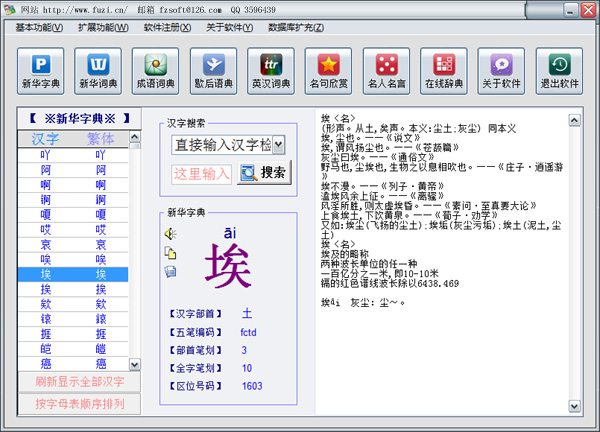Click the 汉字 column header
Image resolution: width=600 pixels, height=432 pixels.
click(45, 139)
